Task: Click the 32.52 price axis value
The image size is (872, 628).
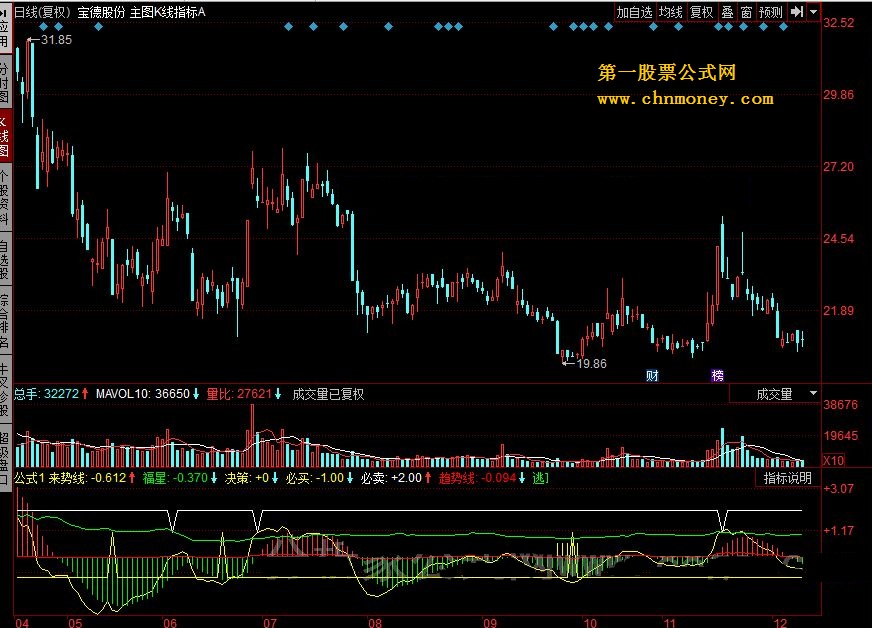Action: pos(839,23)
